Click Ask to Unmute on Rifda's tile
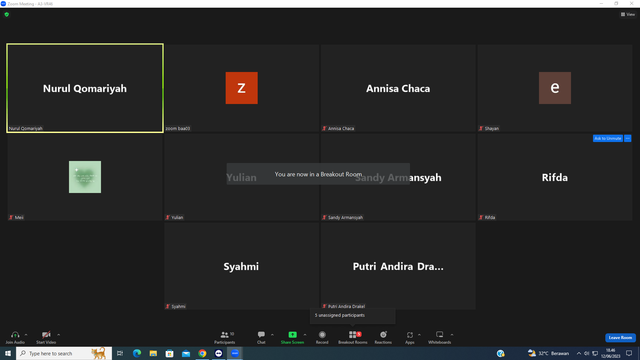This screenshot has height=360, width=640. [x=607, y=138]
